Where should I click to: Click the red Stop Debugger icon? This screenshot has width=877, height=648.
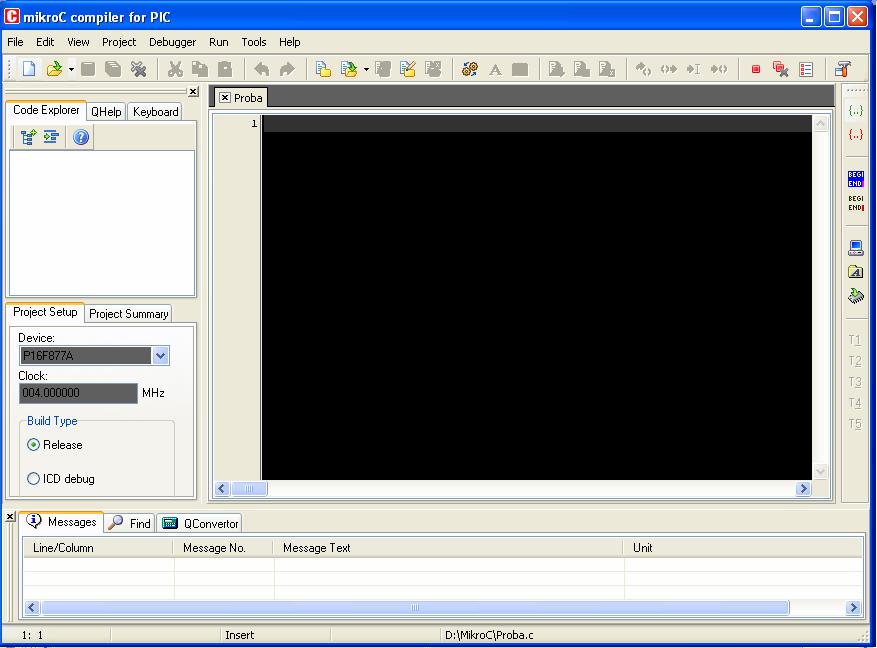click(x=756, y=69)
